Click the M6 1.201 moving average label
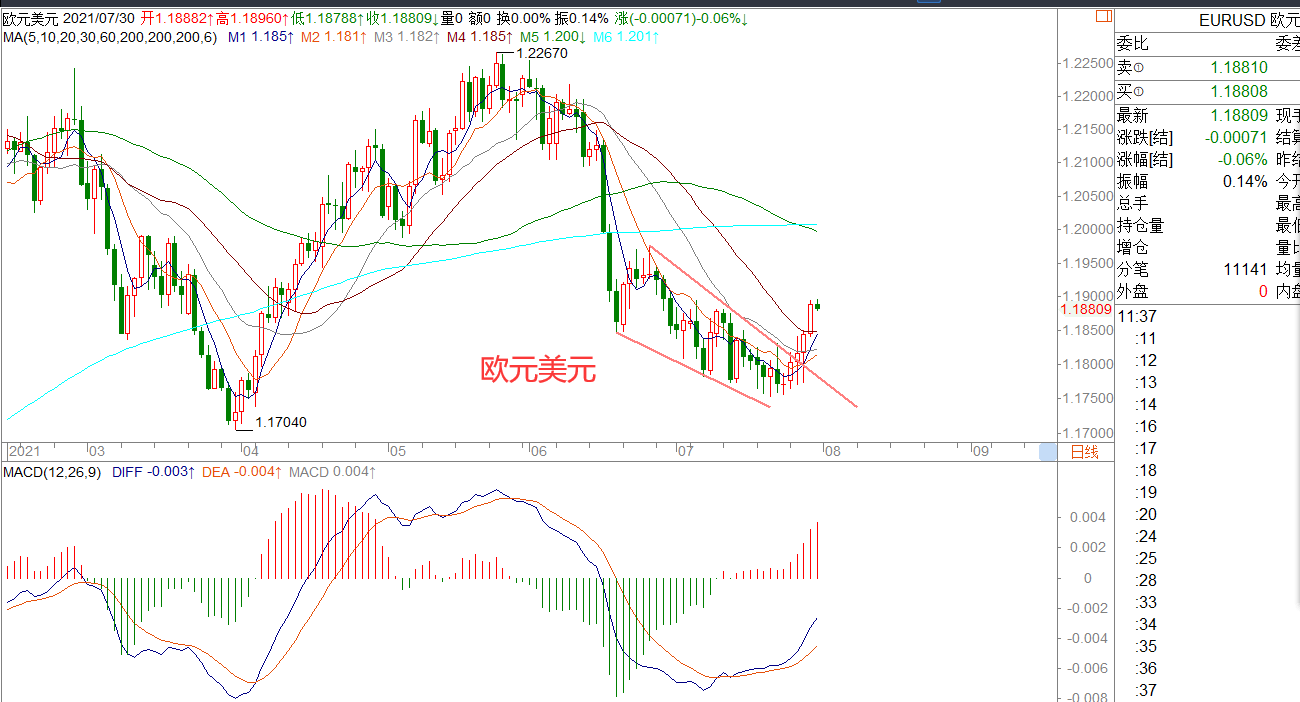The image size is (1300, 702). tap(626, 36)
